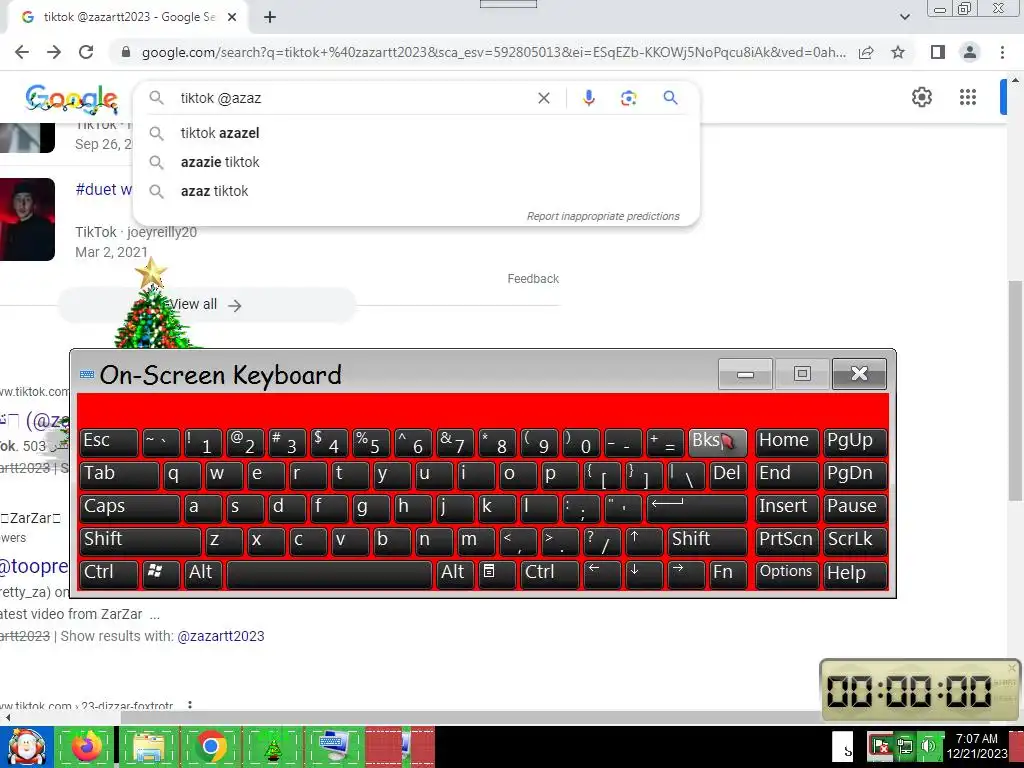Toggle the right Shift key
This screenshot has height=768, width=1024.
[707, 541]
